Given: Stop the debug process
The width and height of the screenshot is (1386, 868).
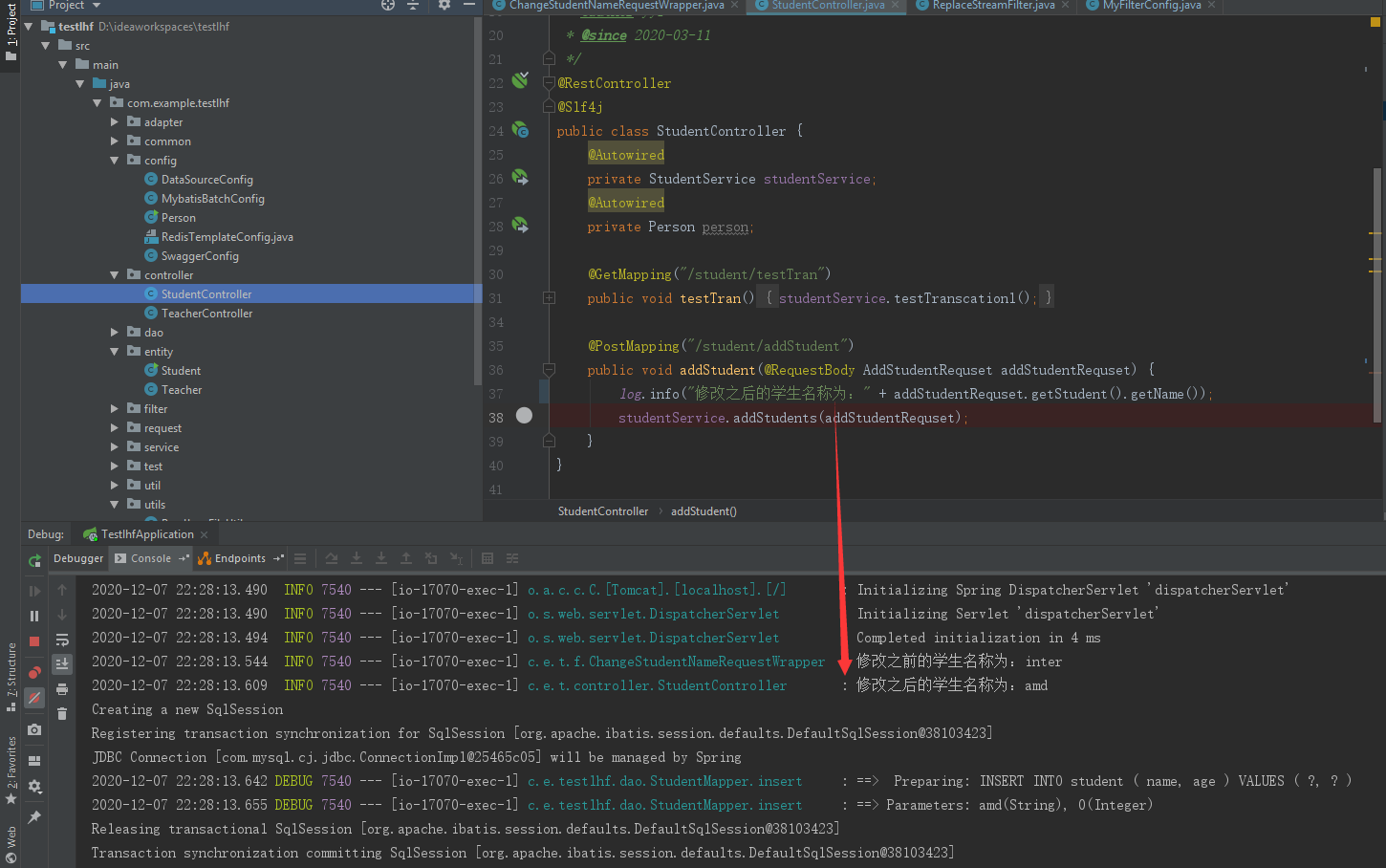Looking at the screenshot, I should click(x=33, y=640).
